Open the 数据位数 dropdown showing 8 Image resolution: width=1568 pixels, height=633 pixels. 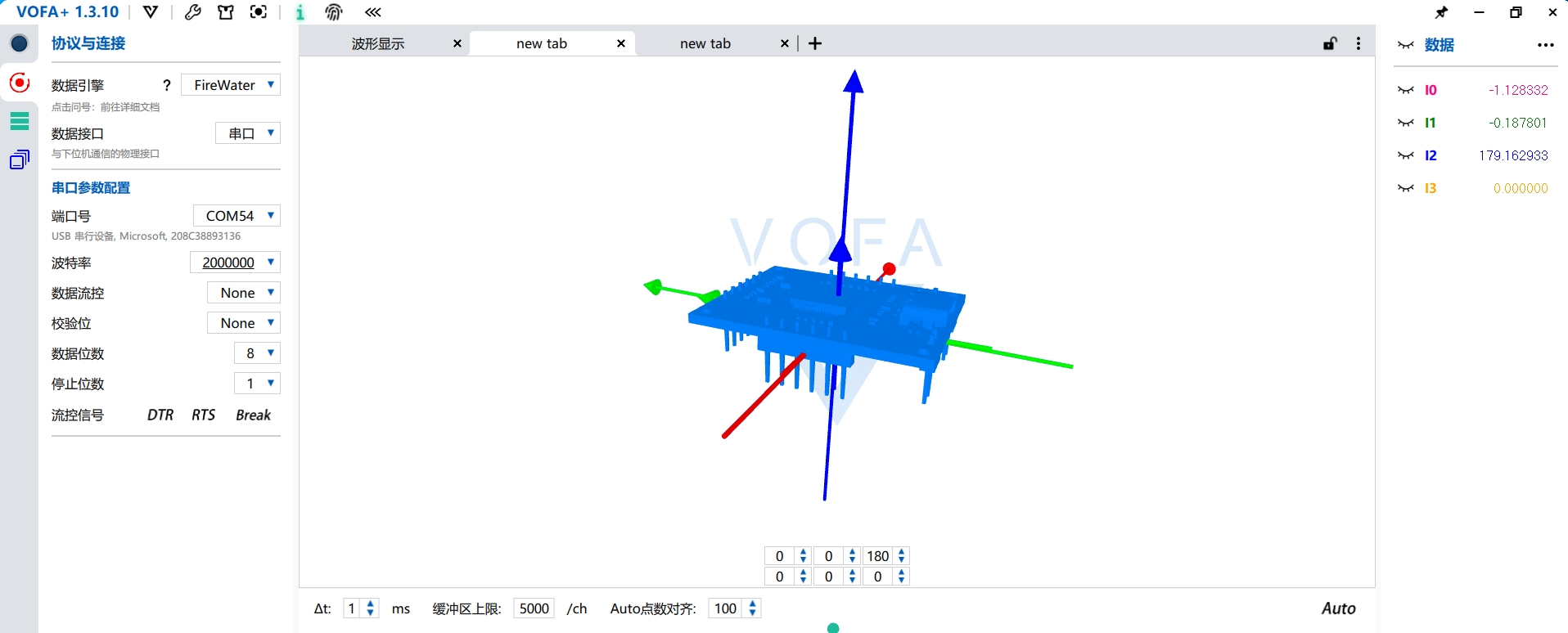coord(258,353)
